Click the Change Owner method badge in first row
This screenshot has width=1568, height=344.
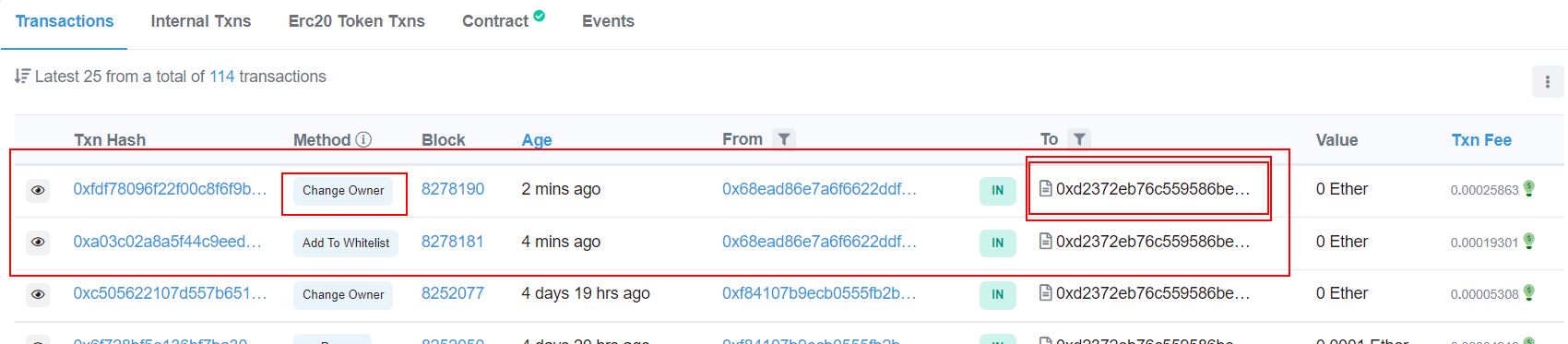[x=343, y=191]
